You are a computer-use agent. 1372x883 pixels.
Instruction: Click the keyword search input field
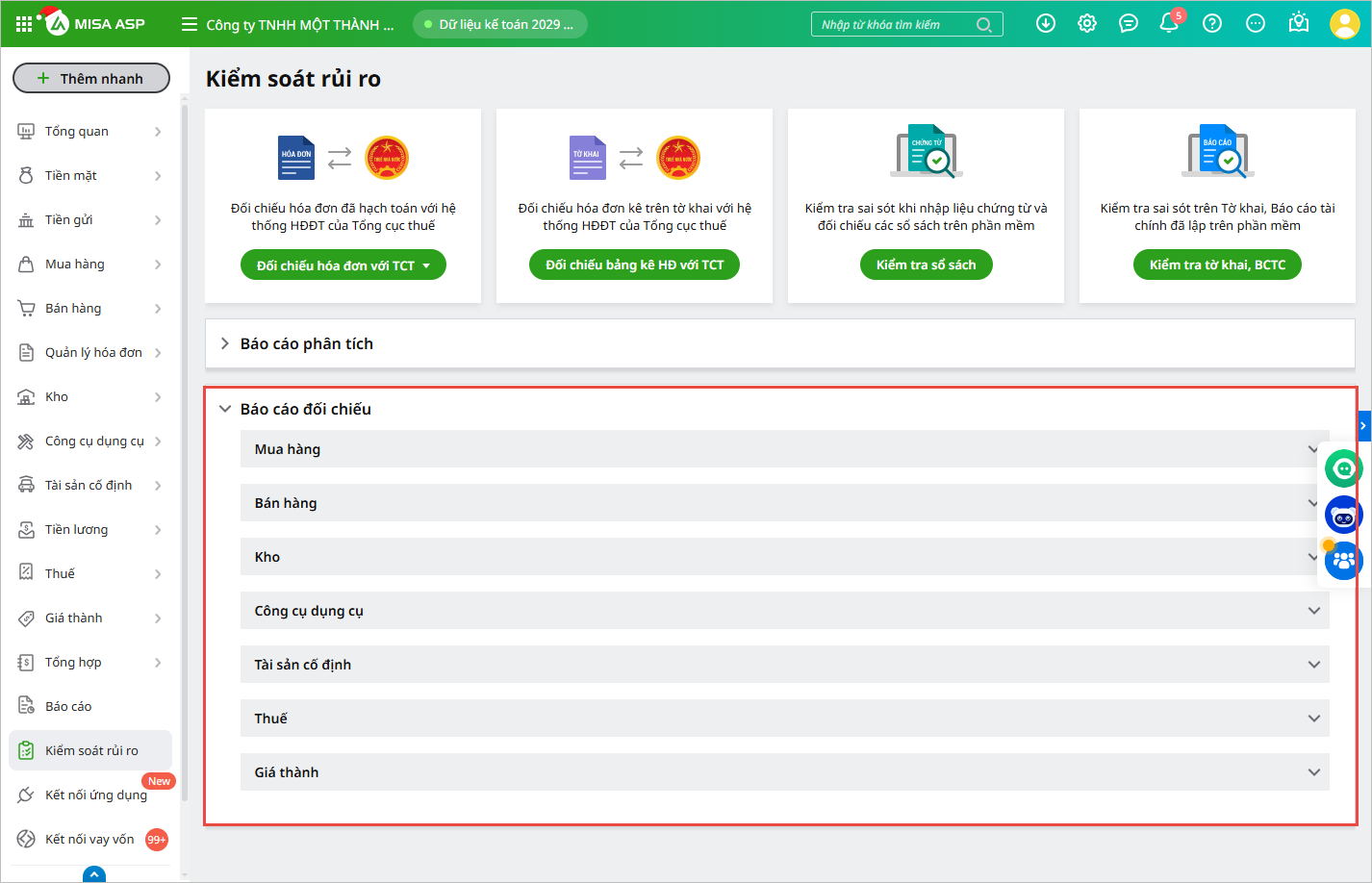(x=895, y=25)
